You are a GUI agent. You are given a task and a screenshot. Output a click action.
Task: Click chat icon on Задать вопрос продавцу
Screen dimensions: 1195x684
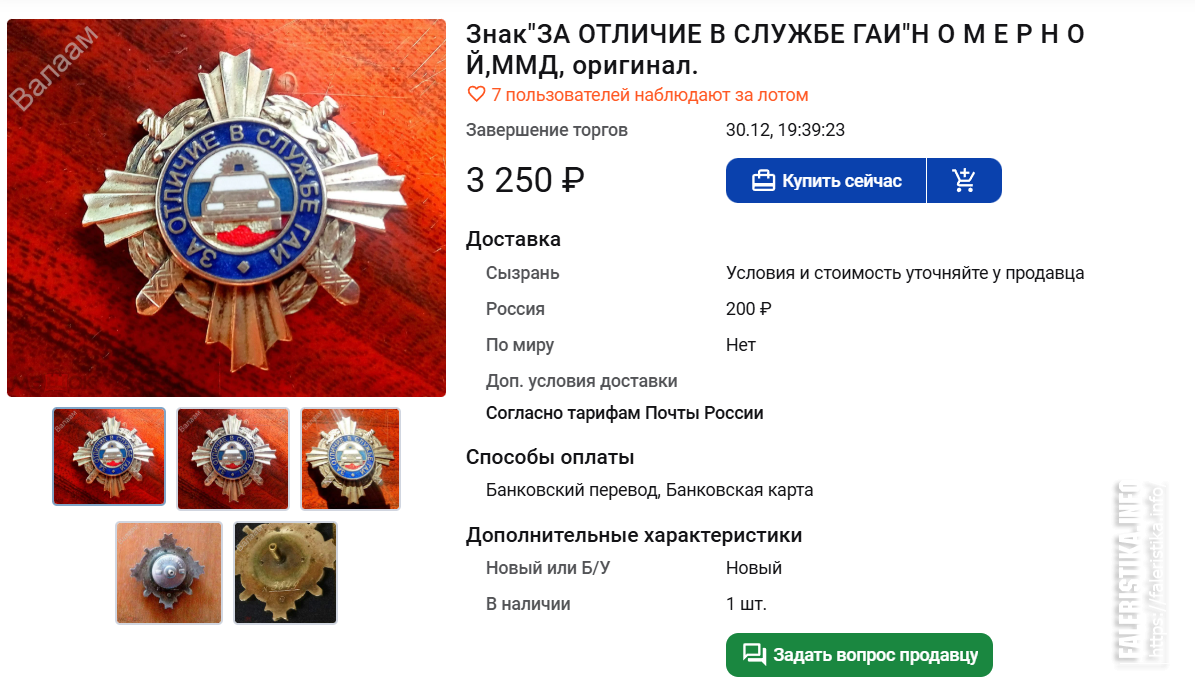tap(754, 654)
